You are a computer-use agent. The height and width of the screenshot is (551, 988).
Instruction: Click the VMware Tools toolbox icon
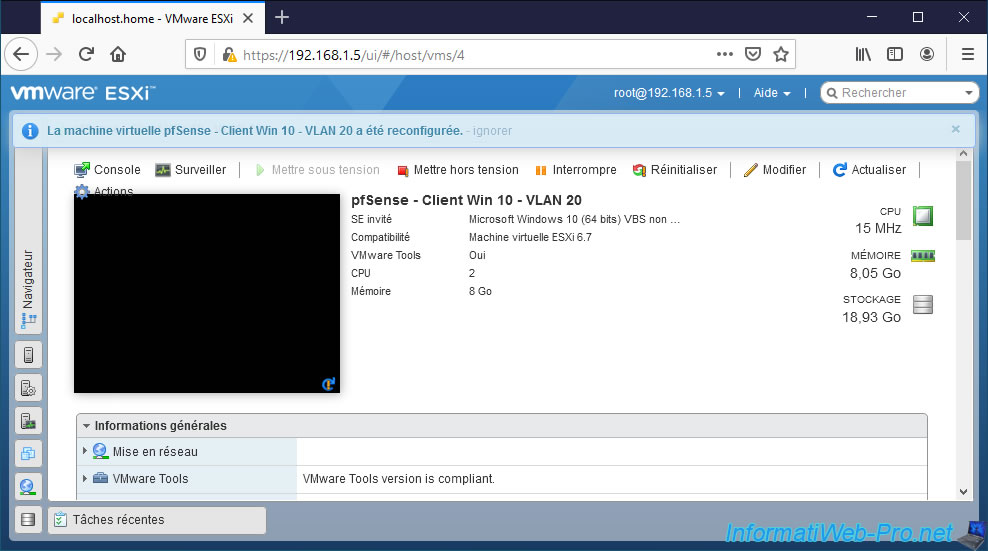(100, 478)
